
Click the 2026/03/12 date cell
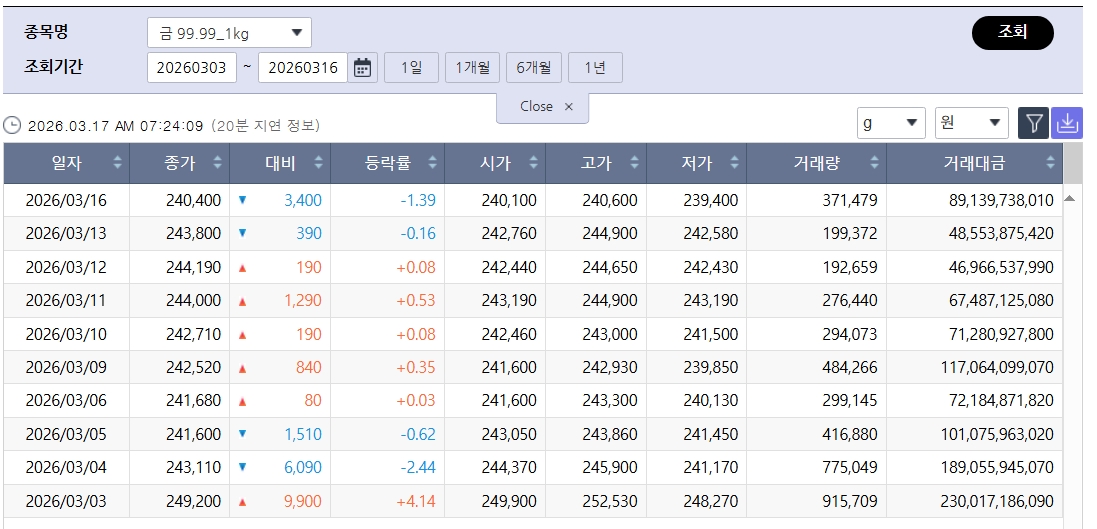pos(66,267)
